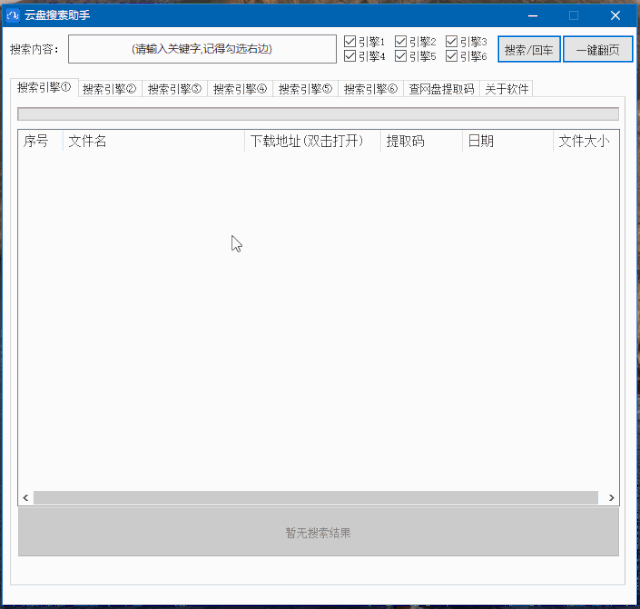Open the 搜索引擎③ tab

tap(175, 89)
